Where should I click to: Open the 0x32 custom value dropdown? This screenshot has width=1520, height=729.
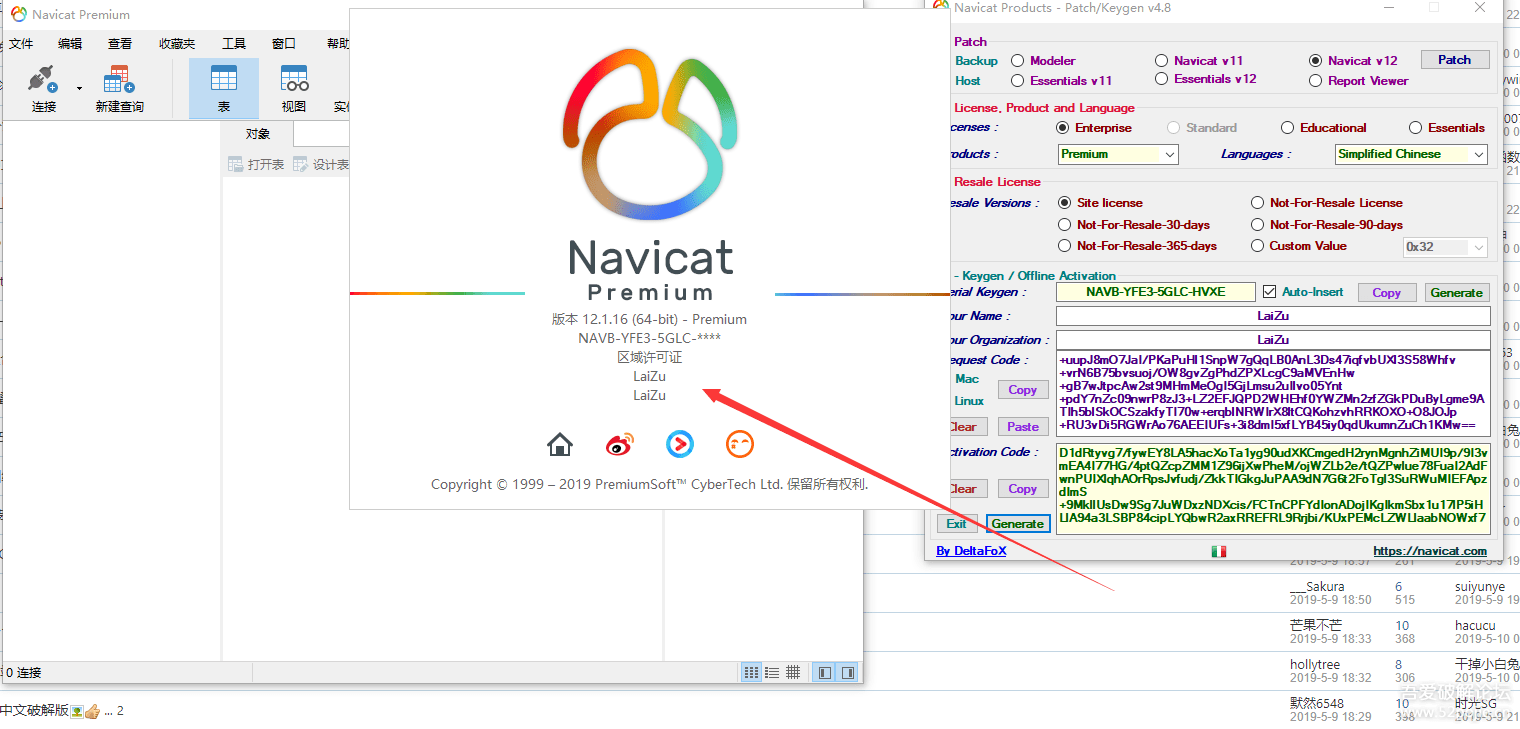click(1445, 247)
